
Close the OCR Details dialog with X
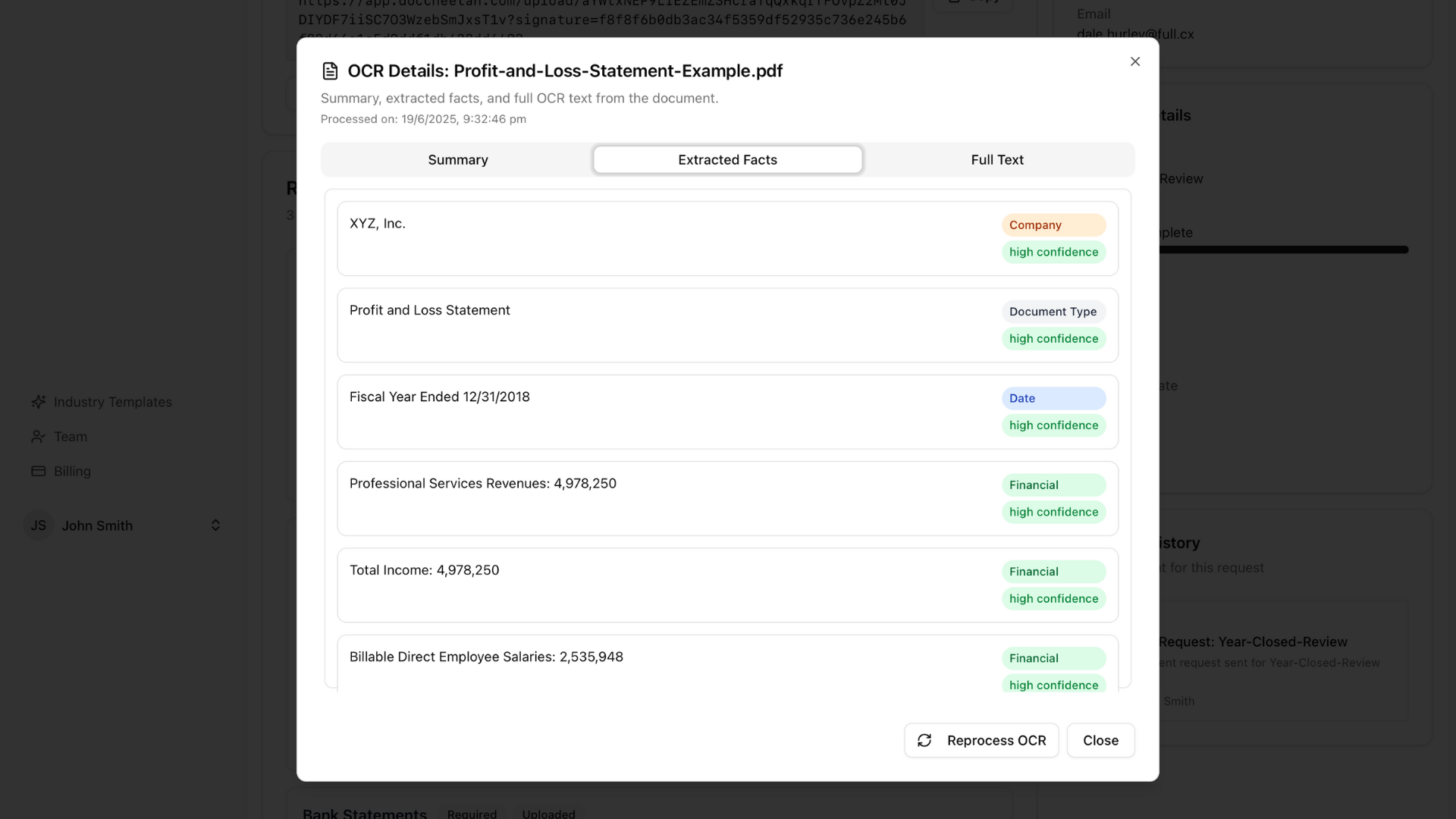click(x=1134, y=61)
